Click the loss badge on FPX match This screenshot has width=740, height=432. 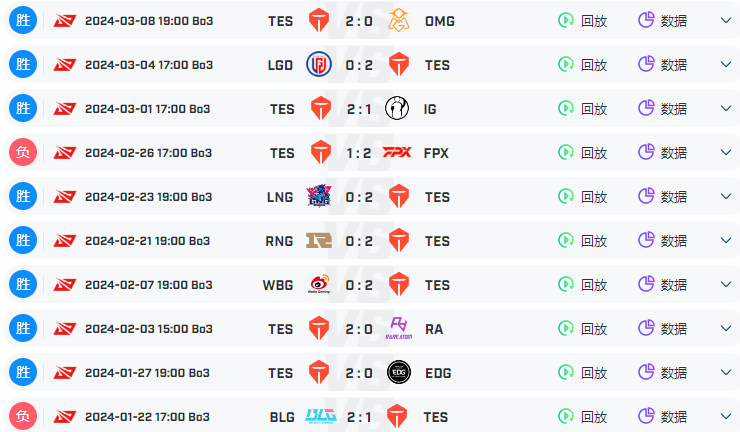pos(23,152)
